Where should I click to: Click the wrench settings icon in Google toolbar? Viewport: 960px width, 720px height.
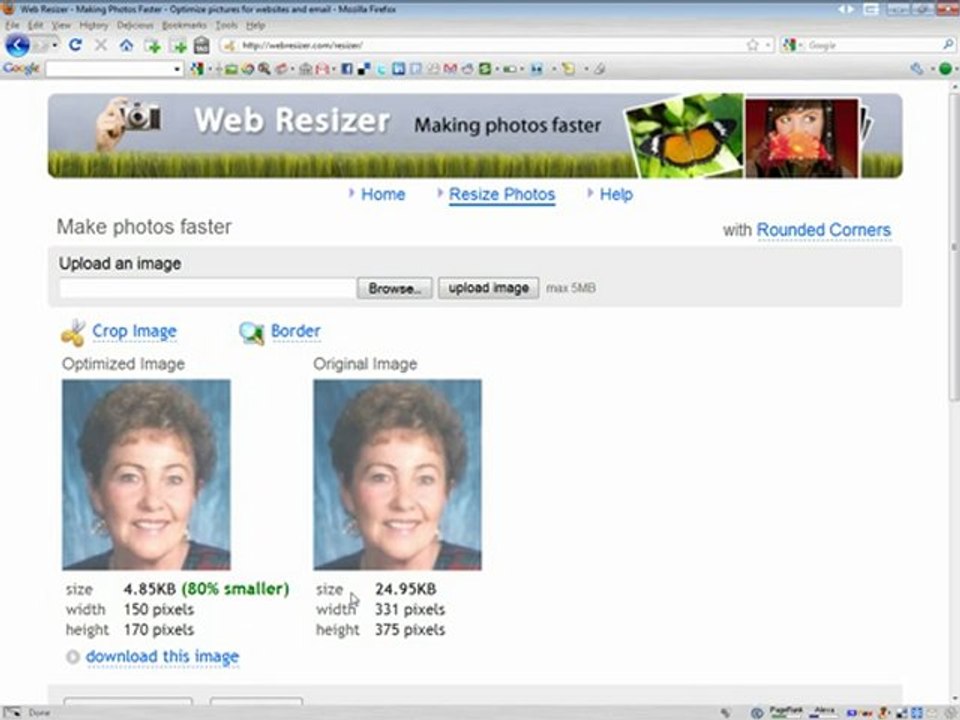tap(917, 69)
